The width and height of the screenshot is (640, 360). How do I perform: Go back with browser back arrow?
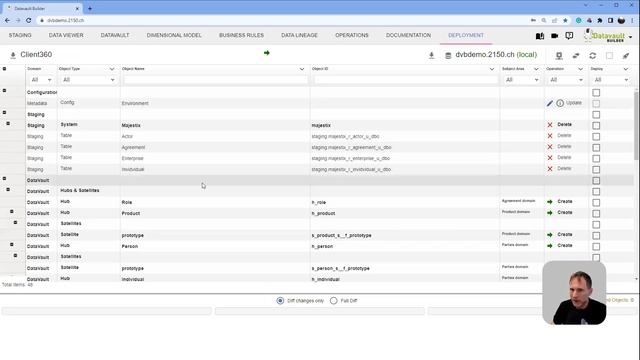(x=7, y=20)
